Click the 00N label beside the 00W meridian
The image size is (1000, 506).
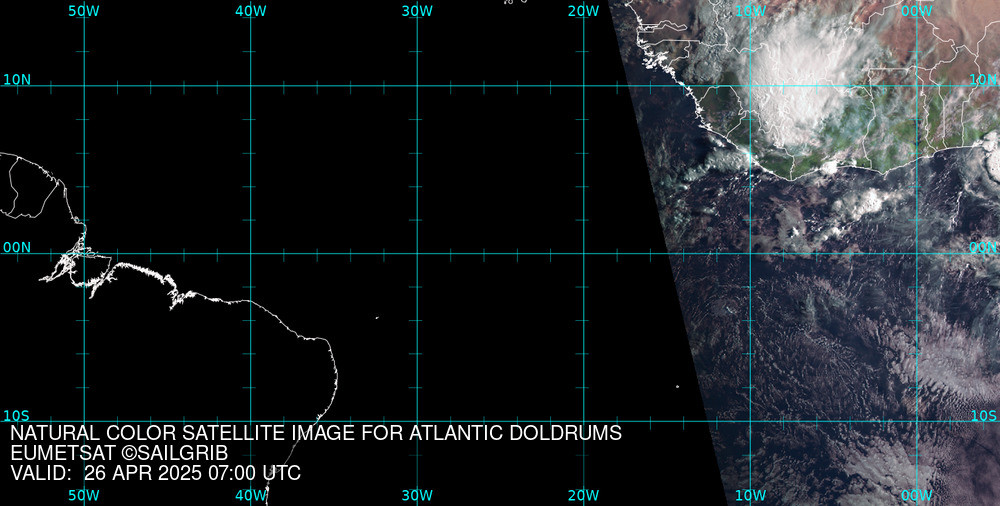[983, 248]
